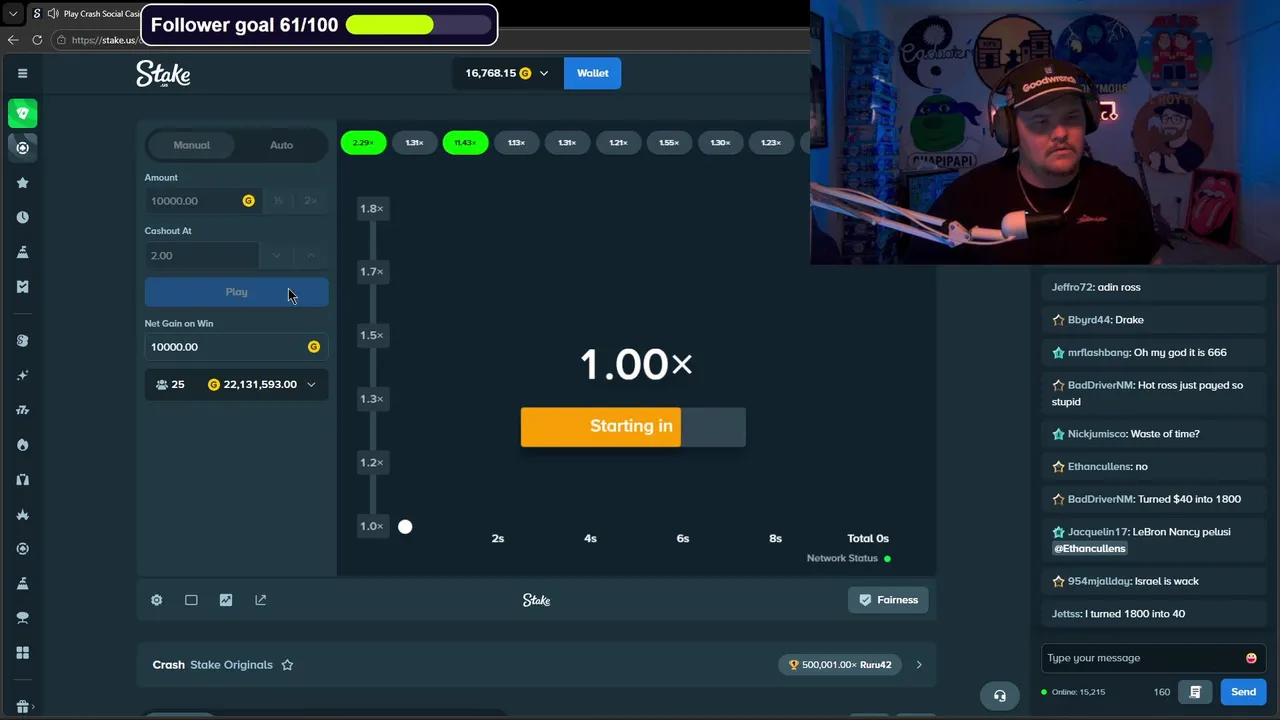Switch to Auto betting mode
1280x720 pixels.
(281, 145)
